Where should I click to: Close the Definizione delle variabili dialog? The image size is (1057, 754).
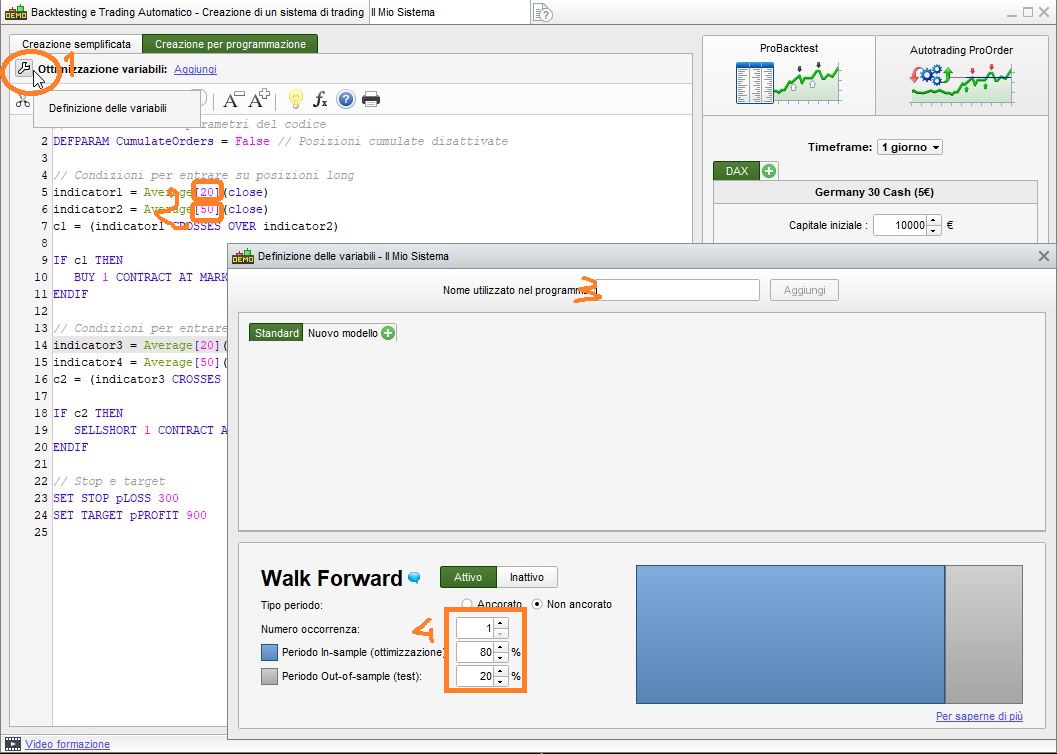[1044, 256]
